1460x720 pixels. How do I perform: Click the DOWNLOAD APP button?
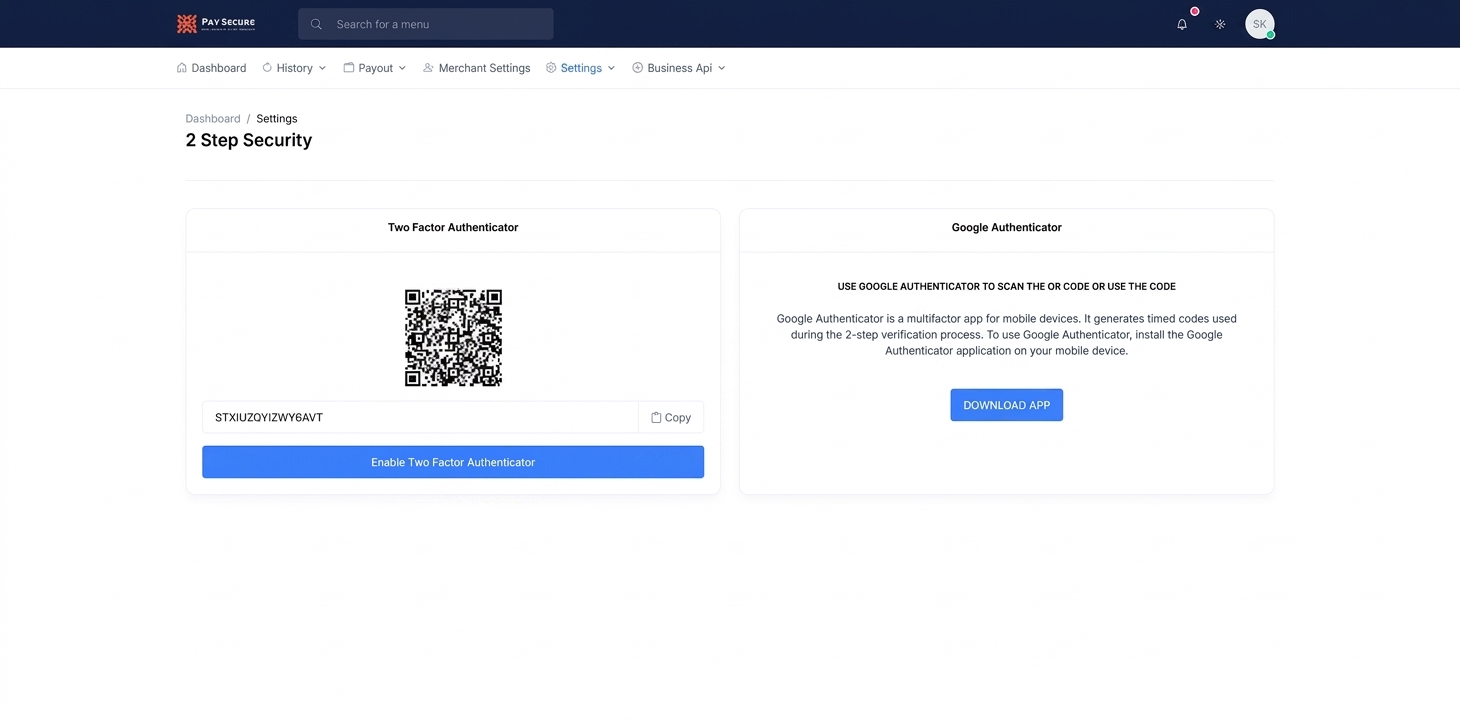pyautogui.click(x=1006, y=405)
